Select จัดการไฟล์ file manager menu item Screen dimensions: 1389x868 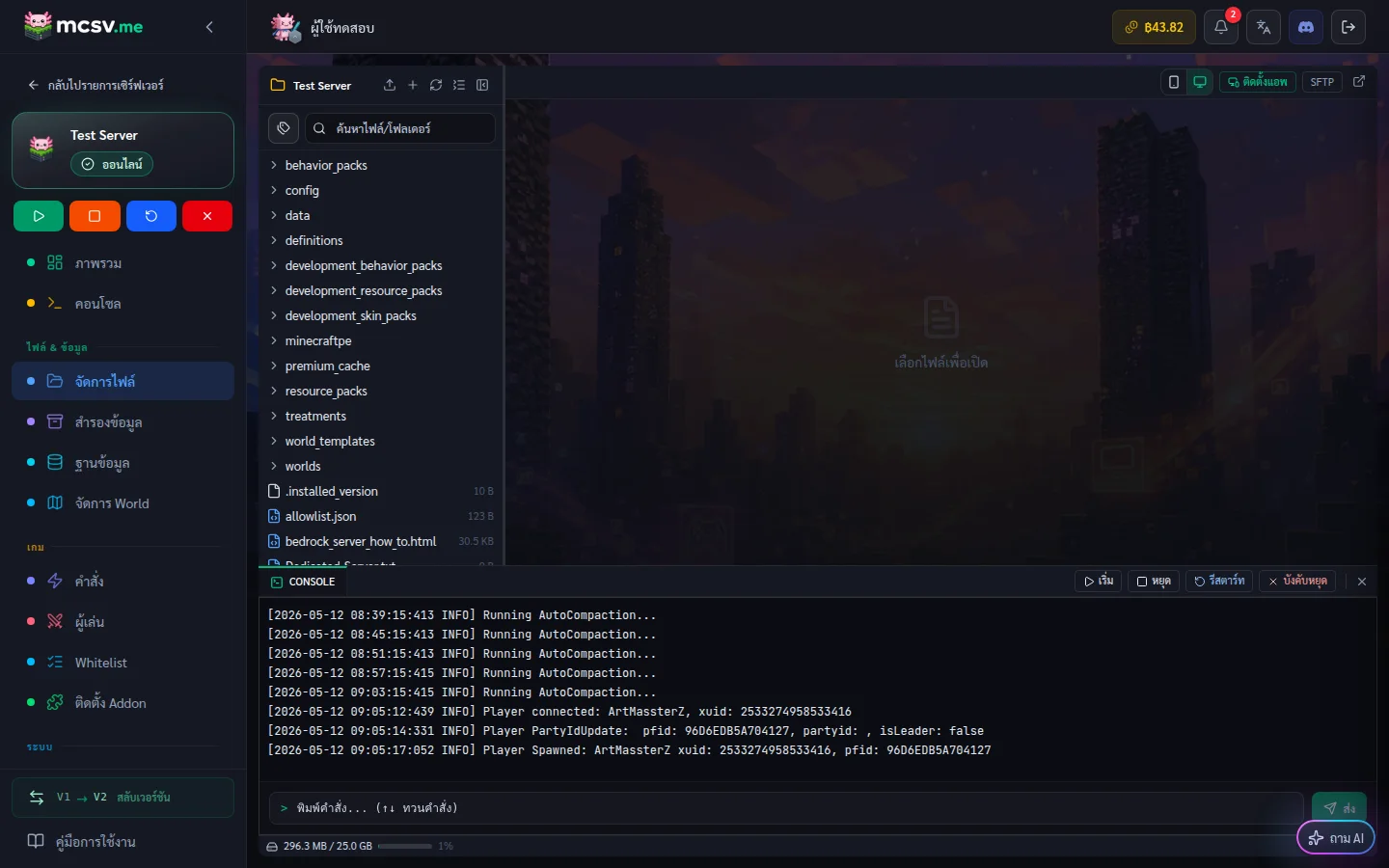point(123,381)
